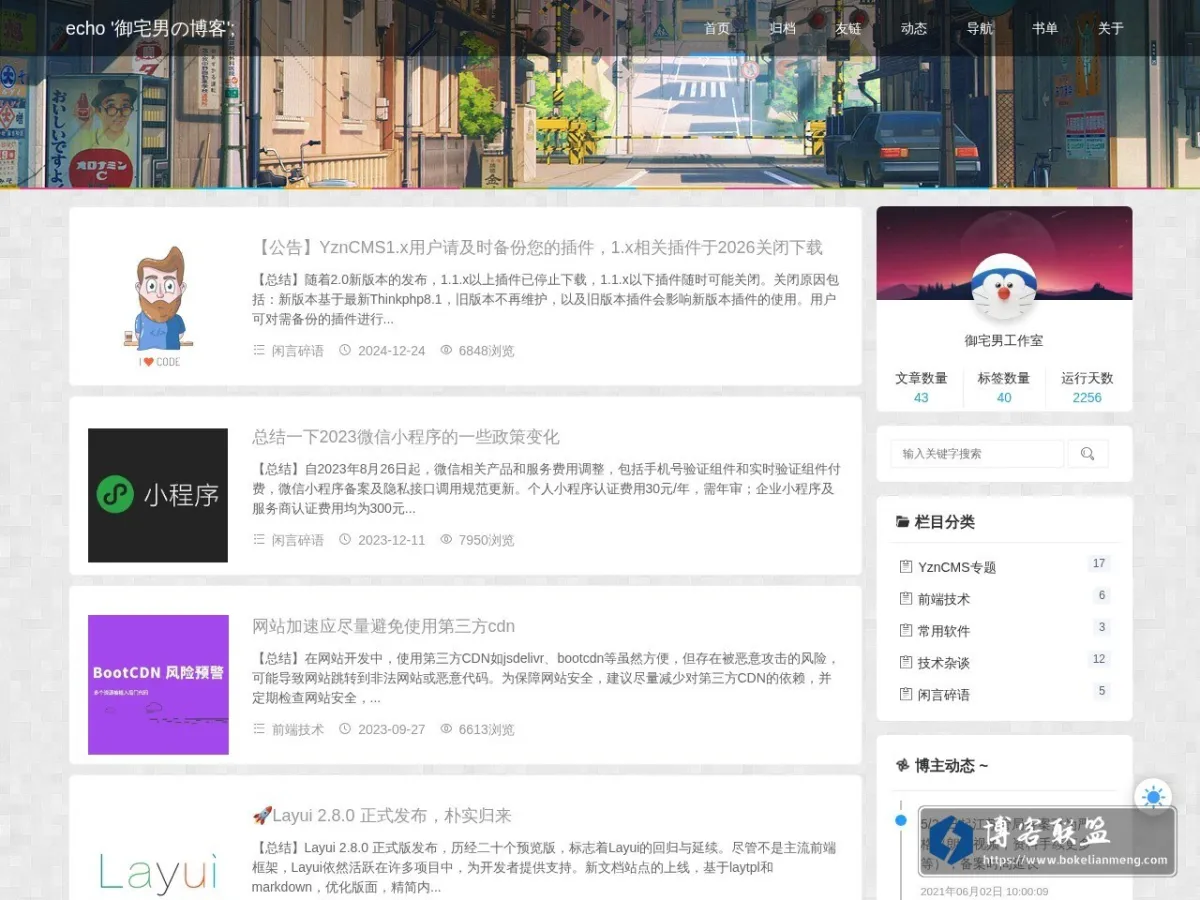
Task: Open article 总结一下2023微信小程序的一些政策变化
Action: tap(406, 437)
